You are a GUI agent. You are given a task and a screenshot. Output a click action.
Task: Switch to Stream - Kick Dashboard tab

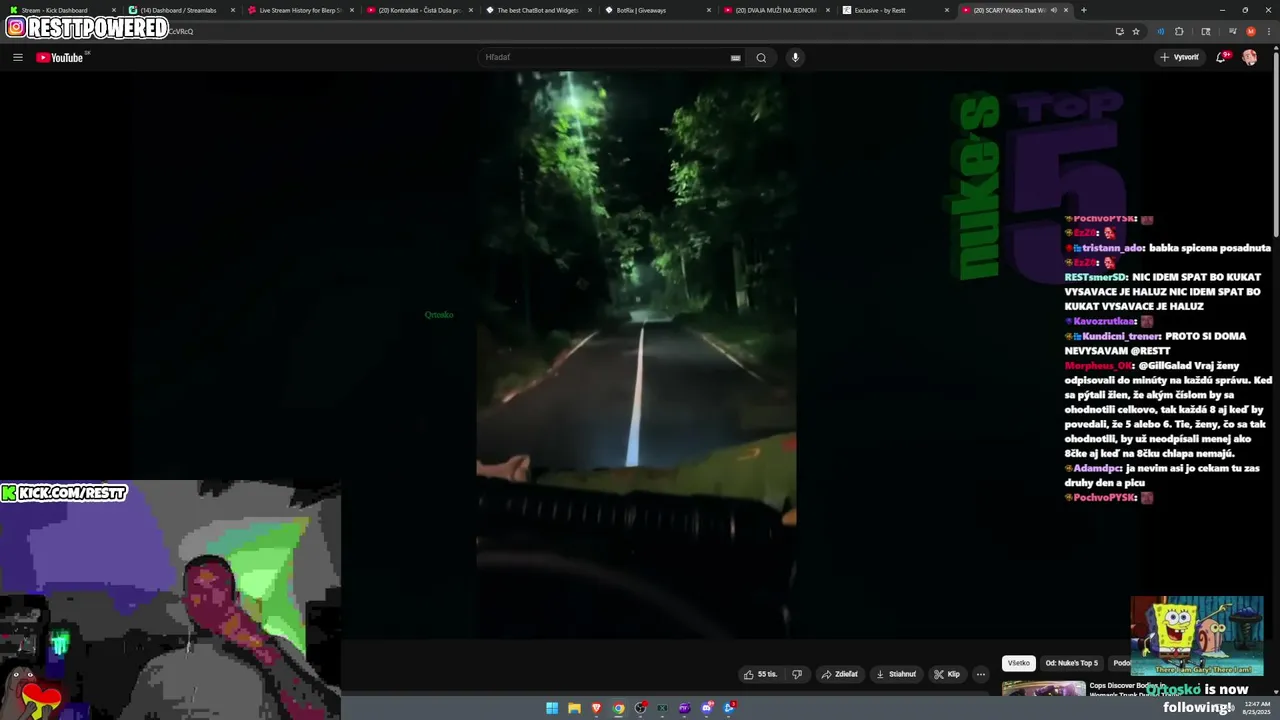(x=60, y=10)
